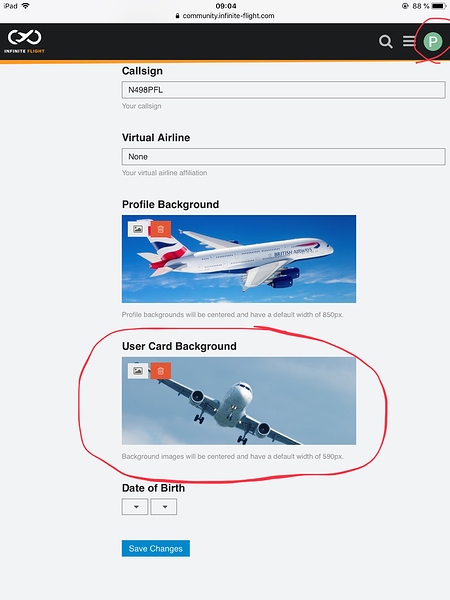This screenshot has width=450, height=600.
Task: Delete the User Card Background image
Action: (x=161, y=370)
